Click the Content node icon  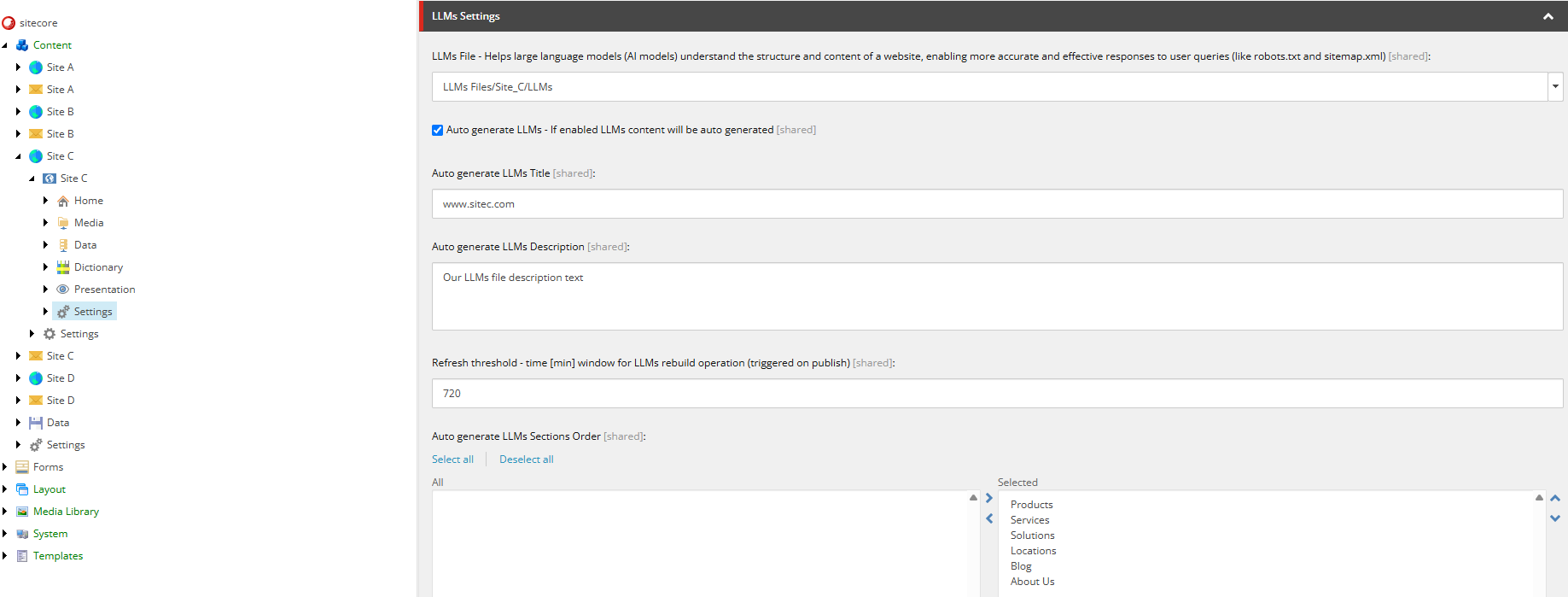click(22, 45)
